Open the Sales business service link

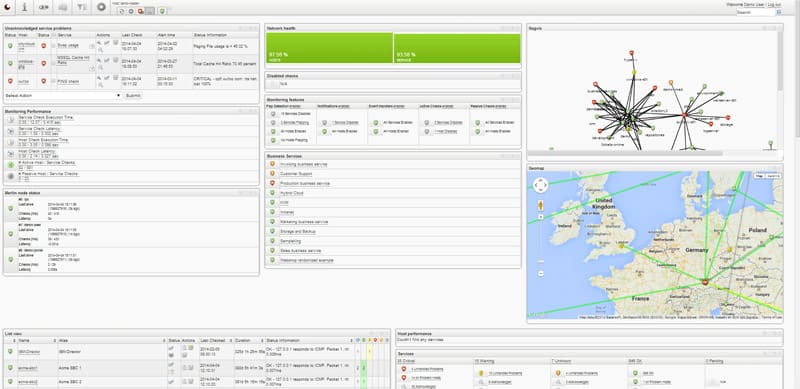click(301, 251)
